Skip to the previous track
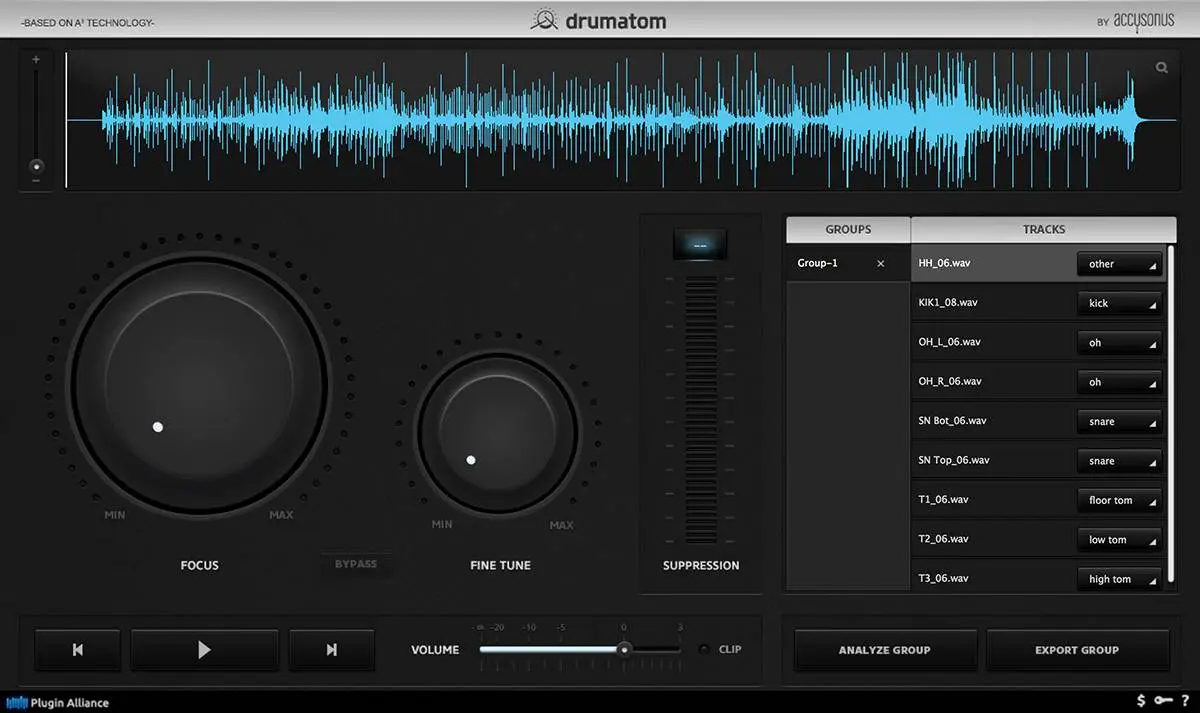 tap(78, 650)
